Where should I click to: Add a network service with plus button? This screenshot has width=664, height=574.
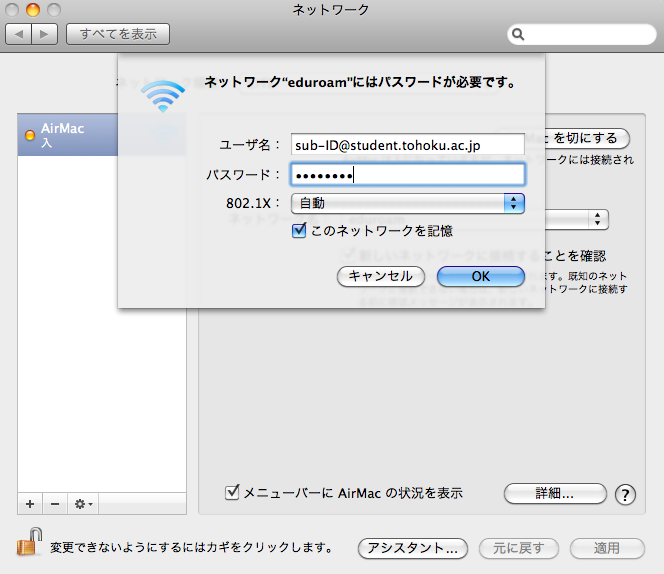30,503
